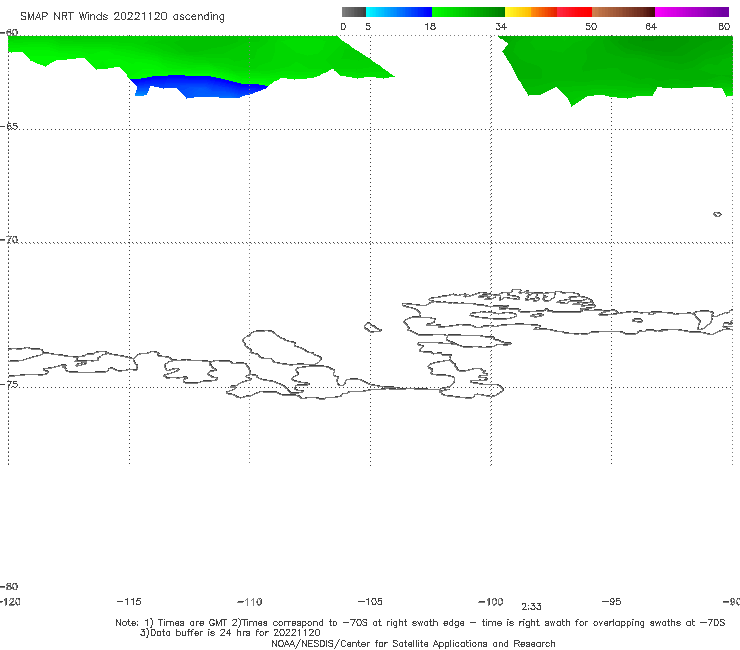
Task: Click the 'NOAA/NESDIS/Center for Satellite Applications' credit
Action: pos(413,643)
